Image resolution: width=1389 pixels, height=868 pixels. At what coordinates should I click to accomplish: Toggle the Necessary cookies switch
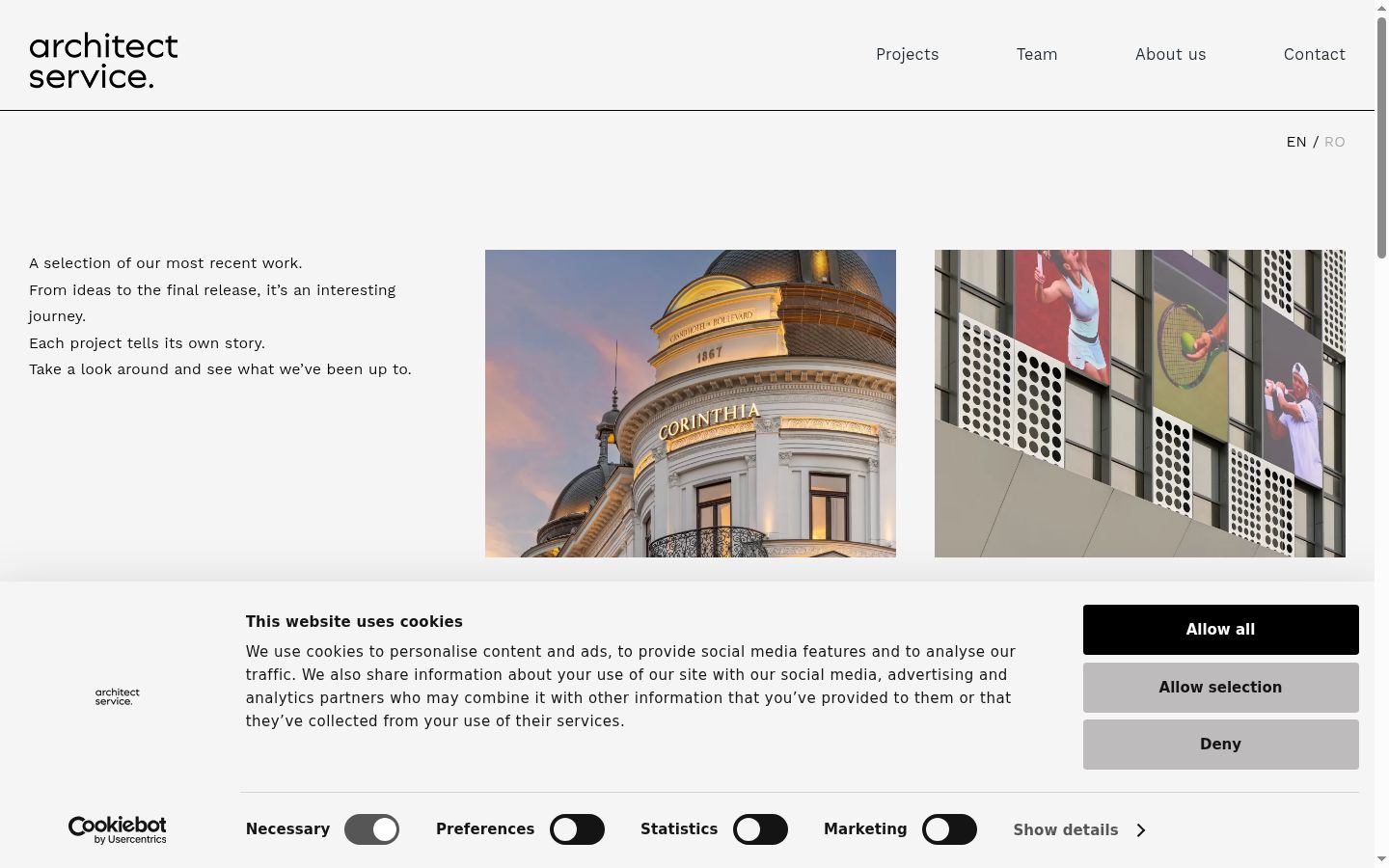[371, 829]
